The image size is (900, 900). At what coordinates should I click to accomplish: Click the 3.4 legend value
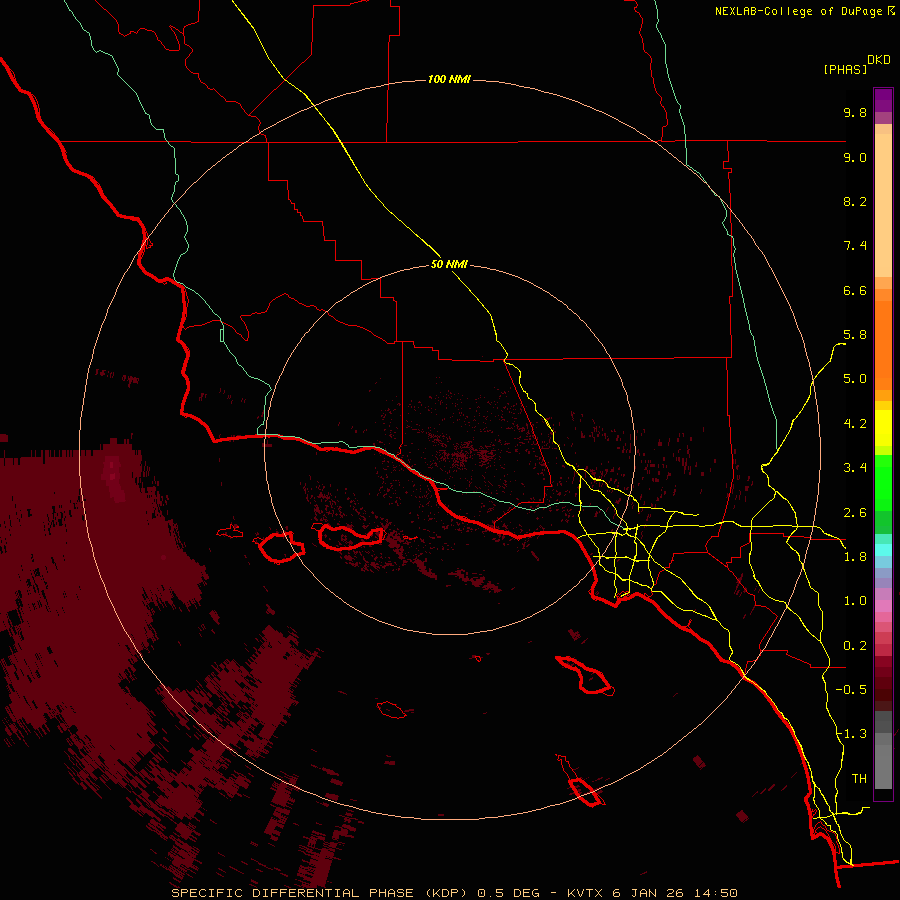tap(855, 468)
